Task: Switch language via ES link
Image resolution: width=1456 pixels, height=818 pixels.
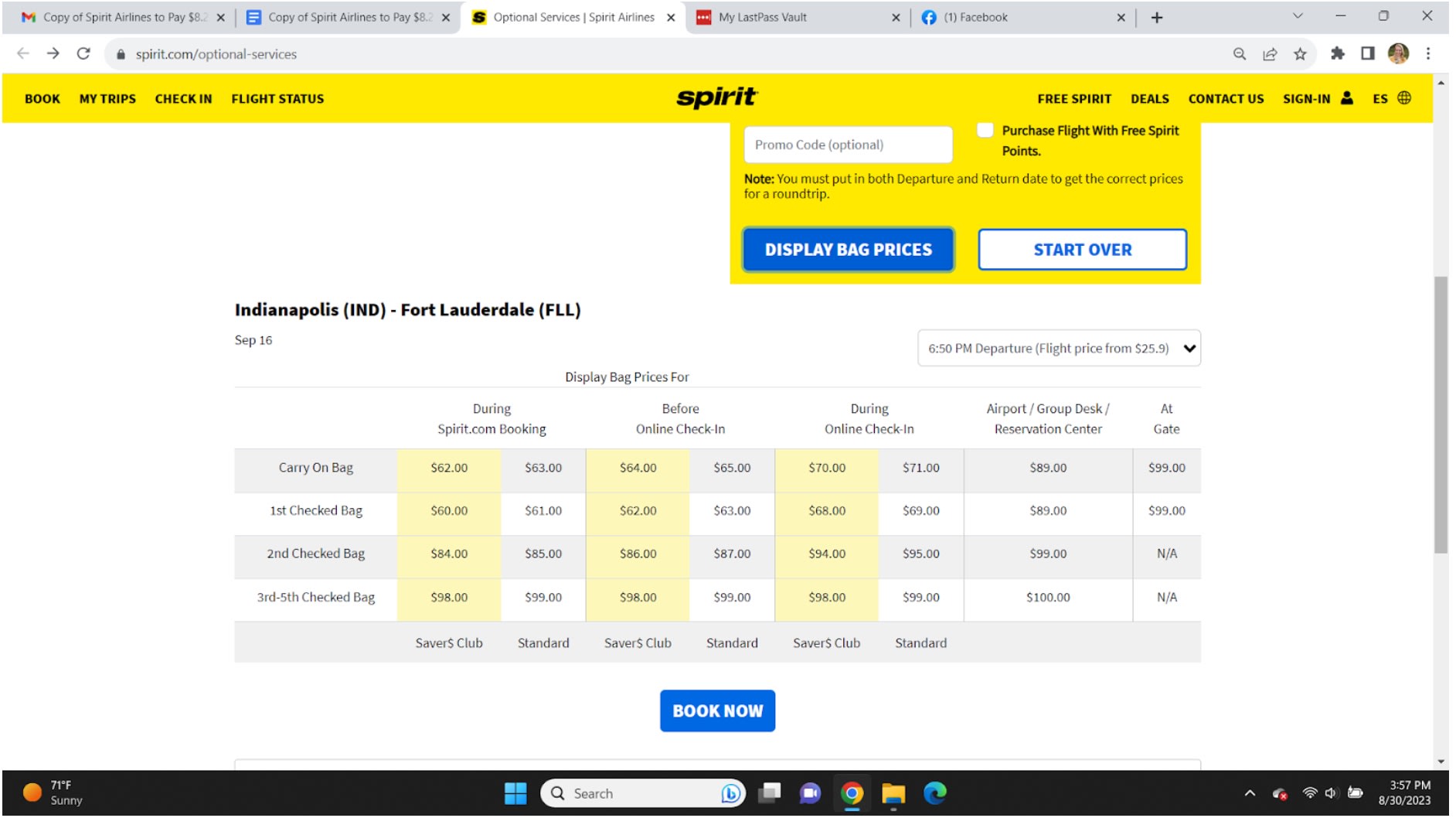Action: coord(1379,99)
